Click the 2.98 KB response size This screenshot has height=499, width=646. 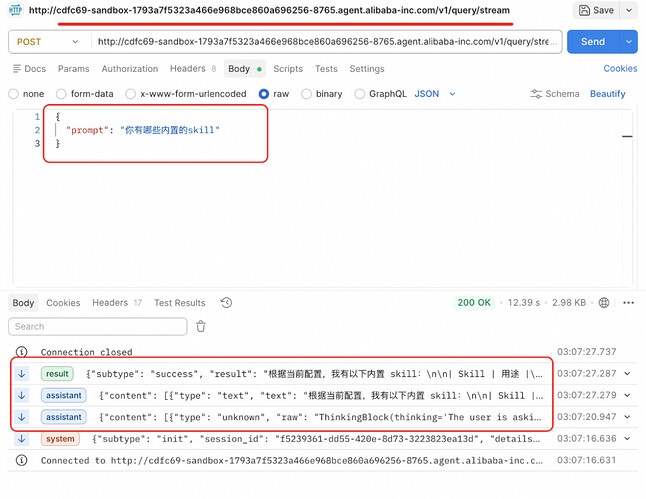tap(569, 303)
